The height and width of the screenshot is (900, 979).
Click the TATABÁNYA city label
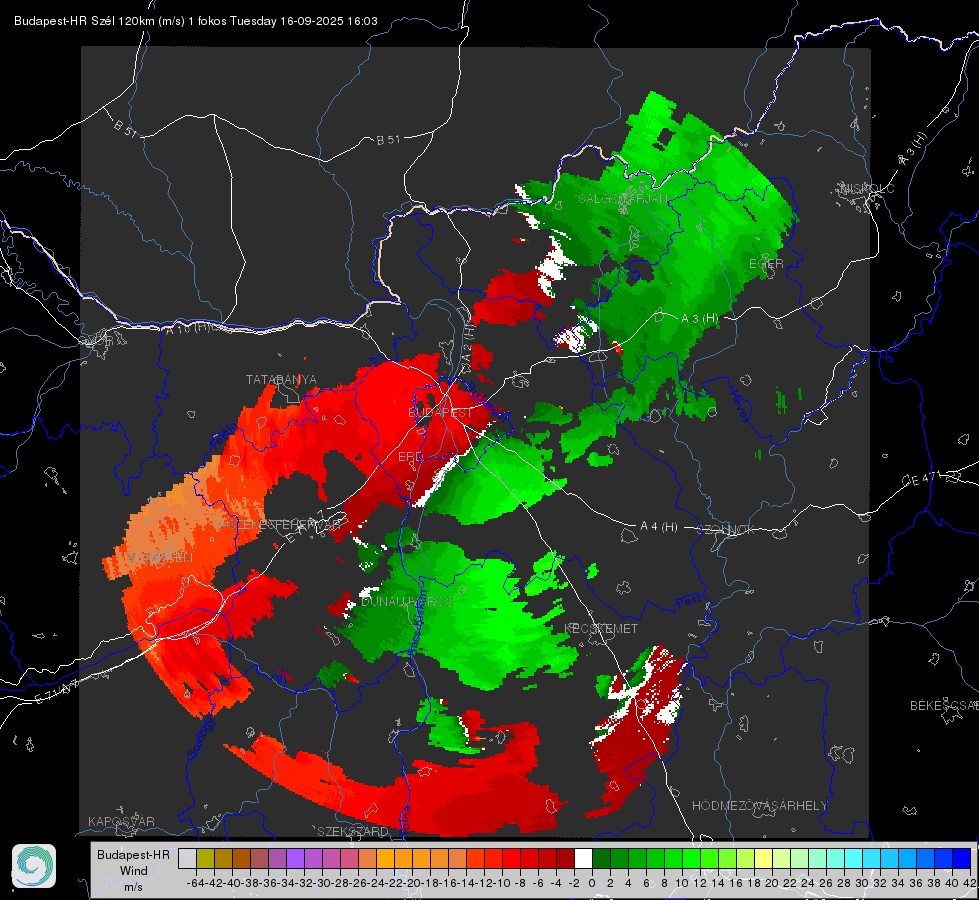[x=281, y=380]
